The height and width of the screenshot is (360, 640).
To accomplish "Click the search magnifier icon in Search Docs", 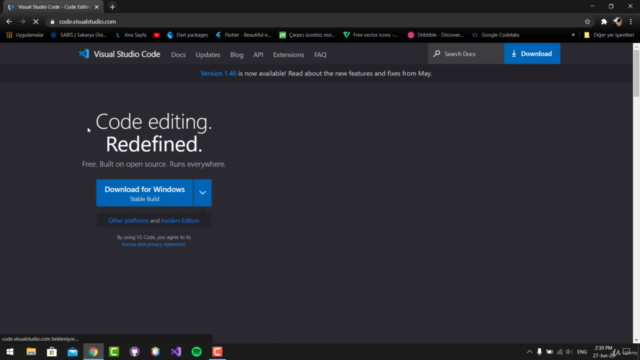I will [437, 53].
